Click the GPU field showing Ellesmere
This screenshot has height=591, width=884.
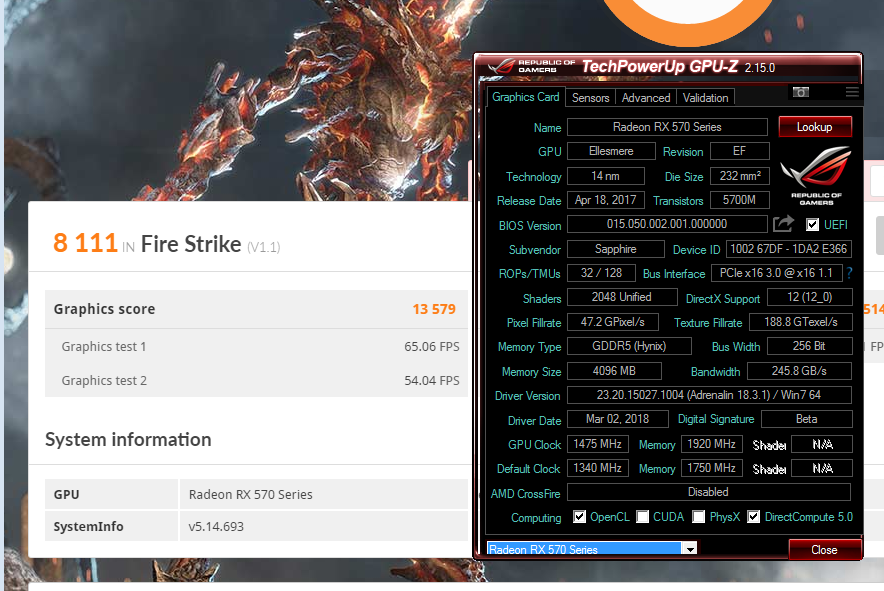click(x=611, y=151)
